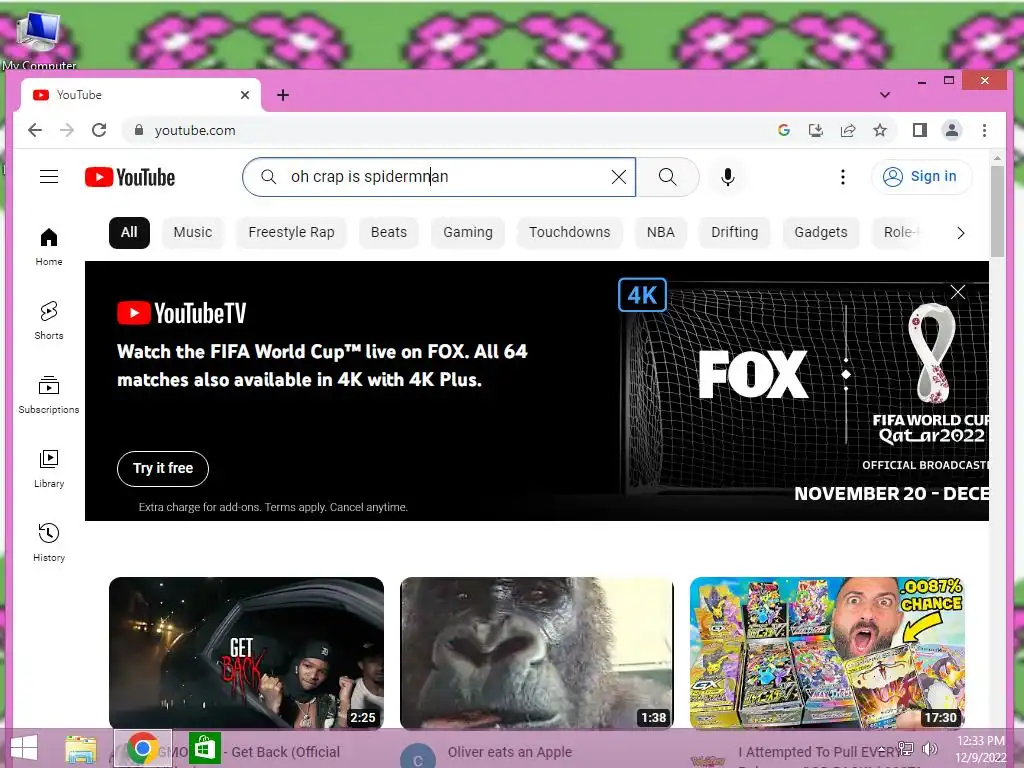Select the NBA filter chip
The width and height of the screenshot is (1024, 768).
point(660,232)
